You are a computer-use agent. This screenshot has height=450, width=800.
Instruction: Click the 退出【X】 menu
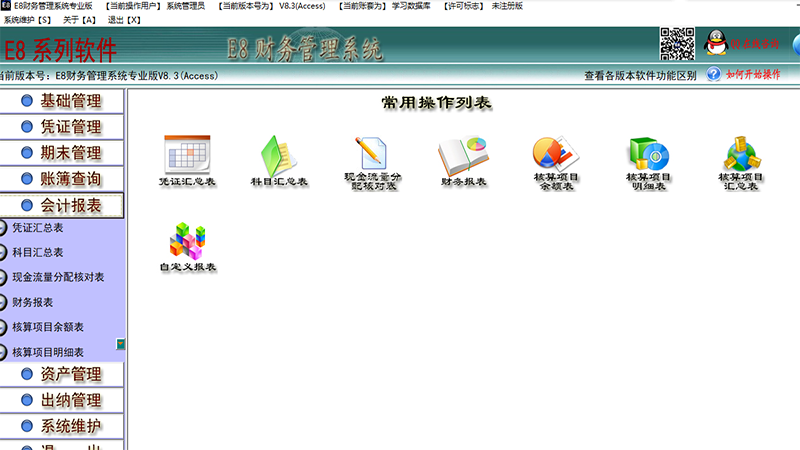(124, 20)
